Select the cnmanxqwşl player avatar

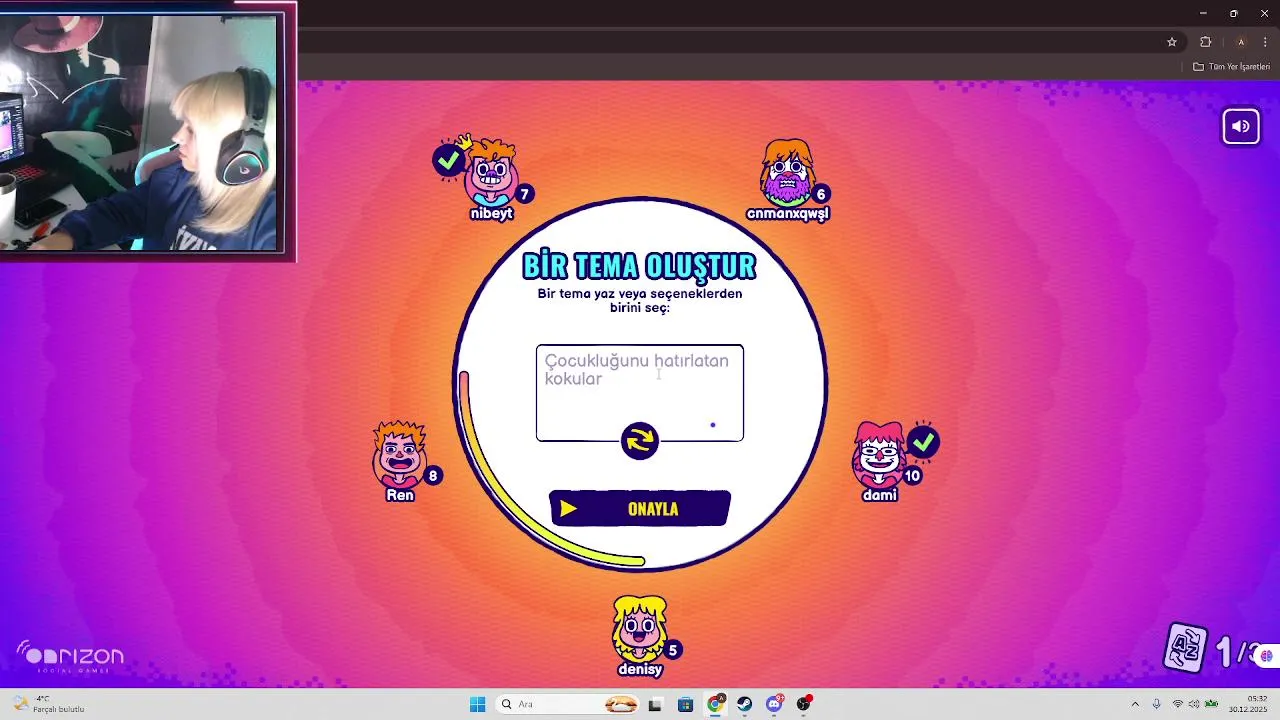tap(788, 172)
